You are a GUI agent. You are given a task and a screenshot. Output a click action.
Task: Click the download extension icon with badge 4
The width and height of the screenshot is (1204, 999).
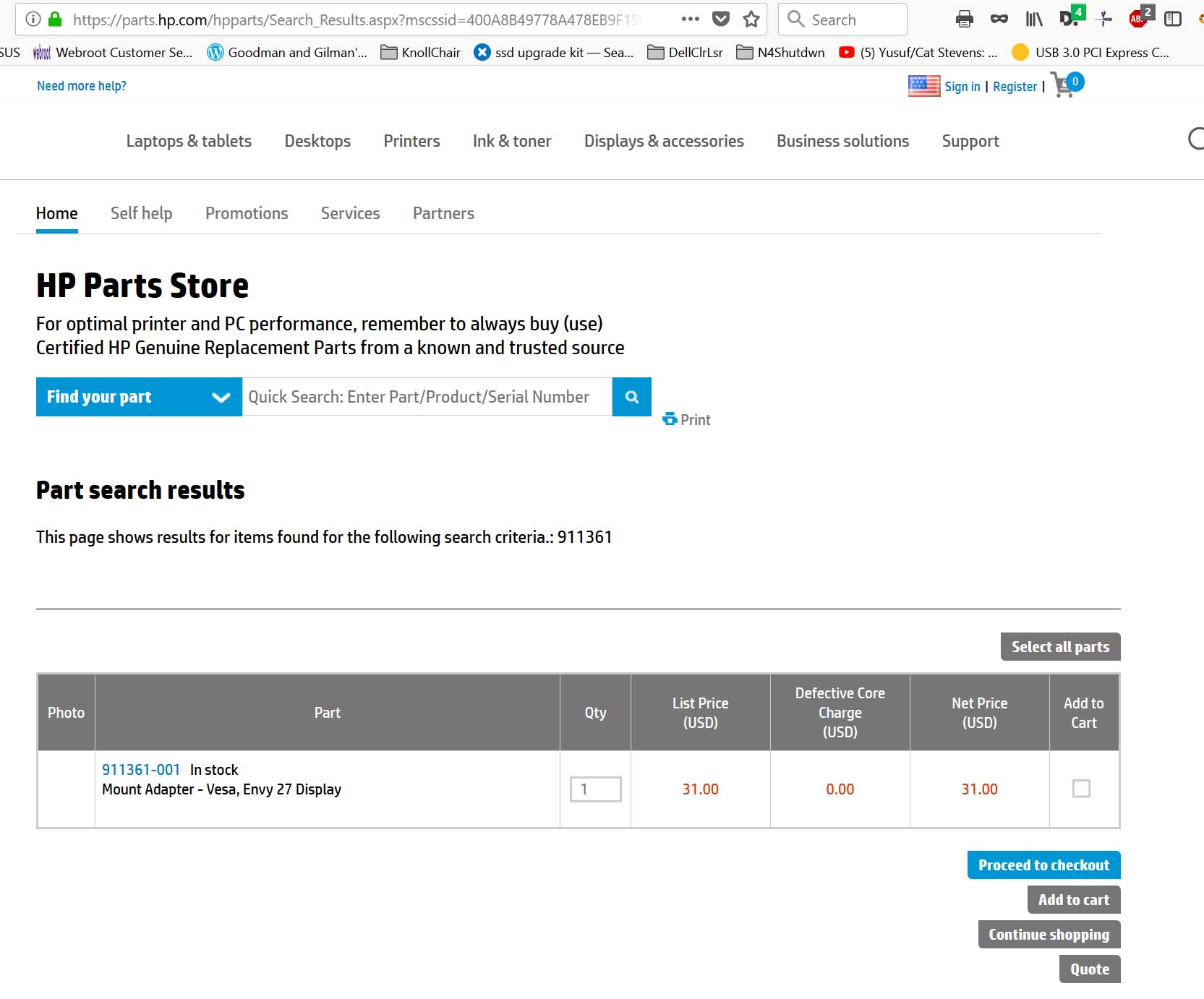[1071, 17]
